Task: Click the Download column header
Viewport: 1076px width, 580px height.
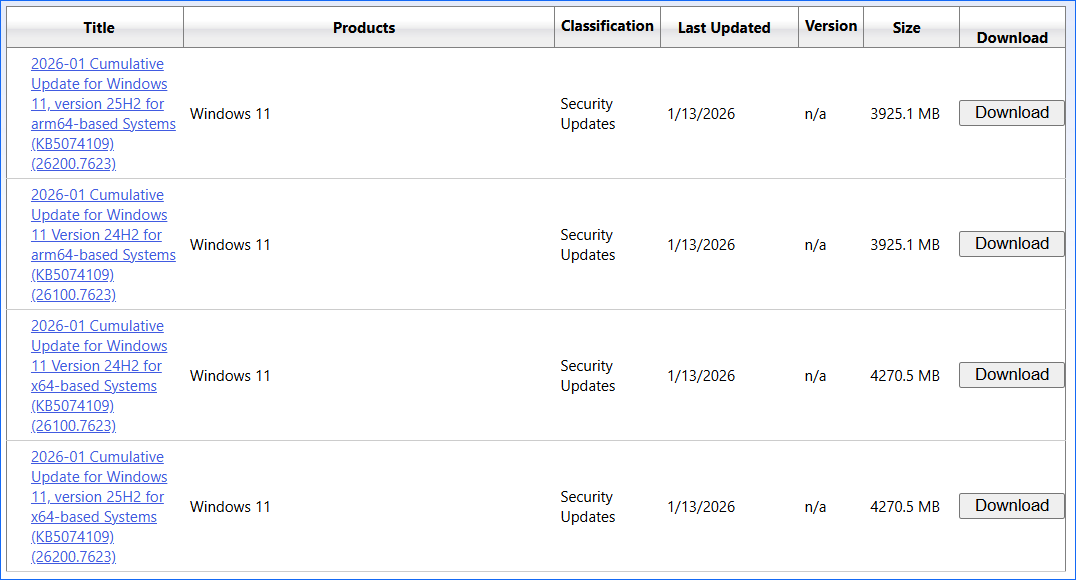Action: click(x=1011, y=37)
